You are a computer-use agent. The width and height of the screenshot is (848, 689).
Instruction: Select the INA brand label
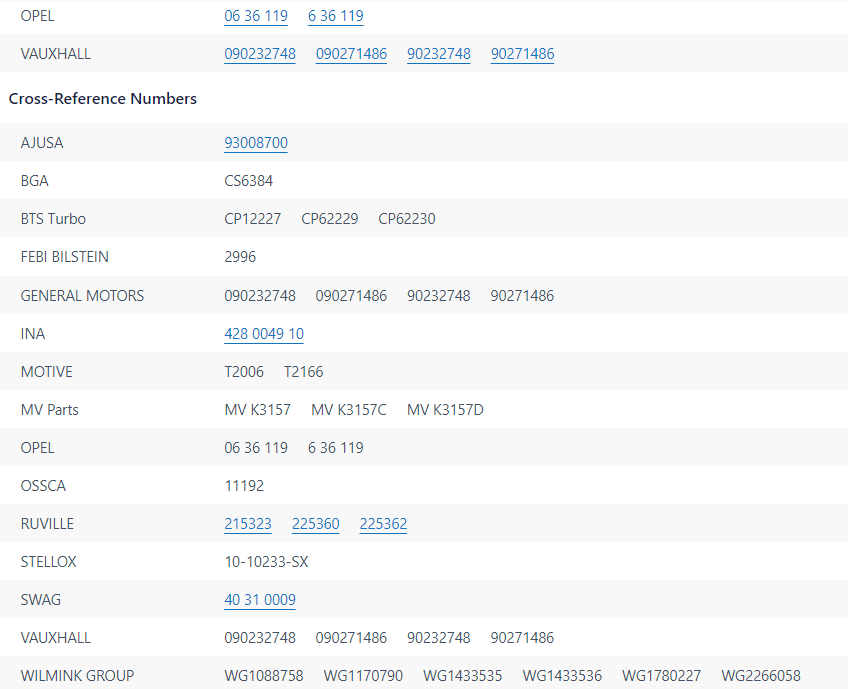pos(32,334)
